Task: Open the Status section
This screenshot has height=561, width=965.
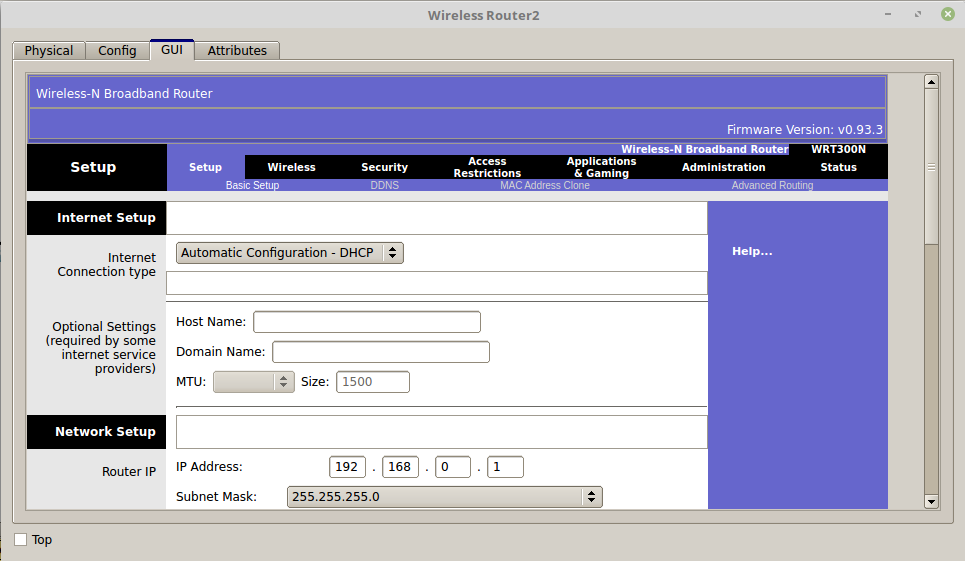Action: pyautogui.click(x=838, y=167)
